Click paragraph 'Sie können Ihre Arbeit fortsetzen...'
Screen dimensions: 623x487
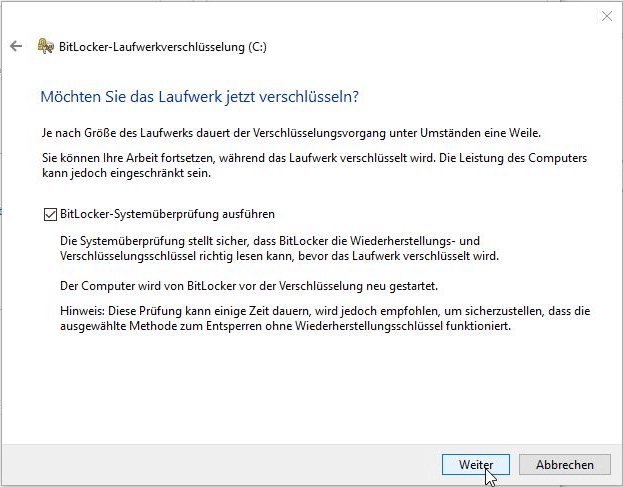314,165
